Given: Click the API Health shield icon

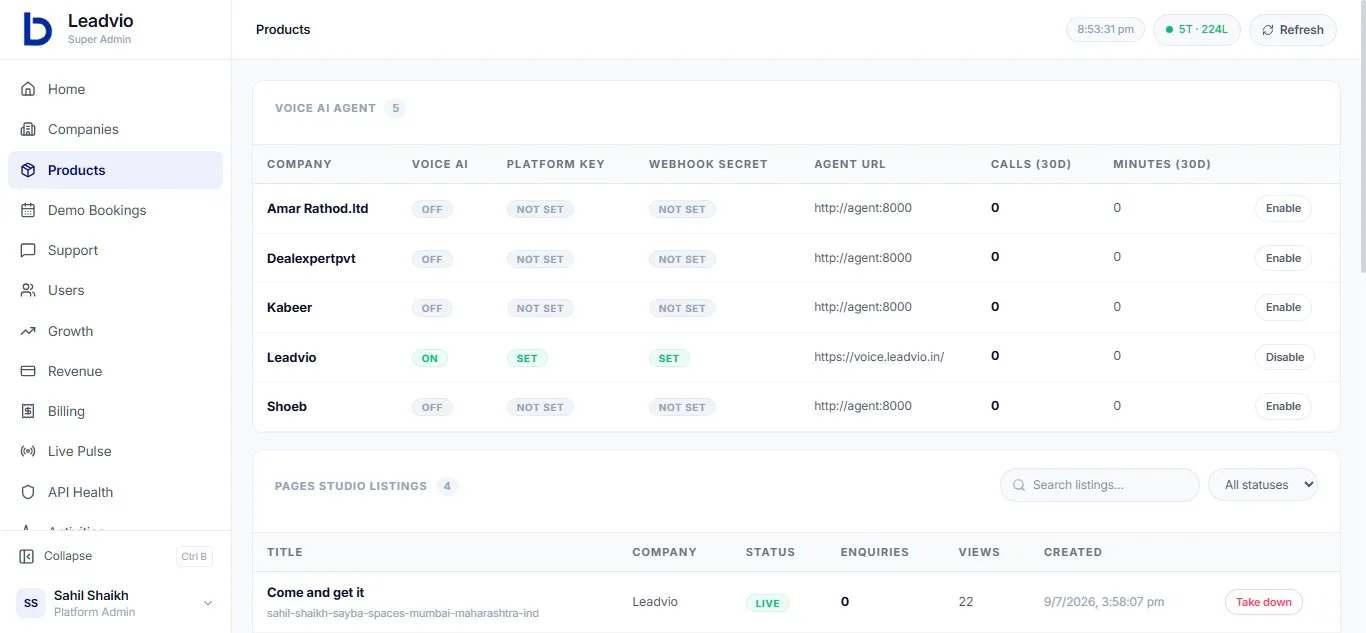Looking at the screenshot, I should click(x=28, y=492).
